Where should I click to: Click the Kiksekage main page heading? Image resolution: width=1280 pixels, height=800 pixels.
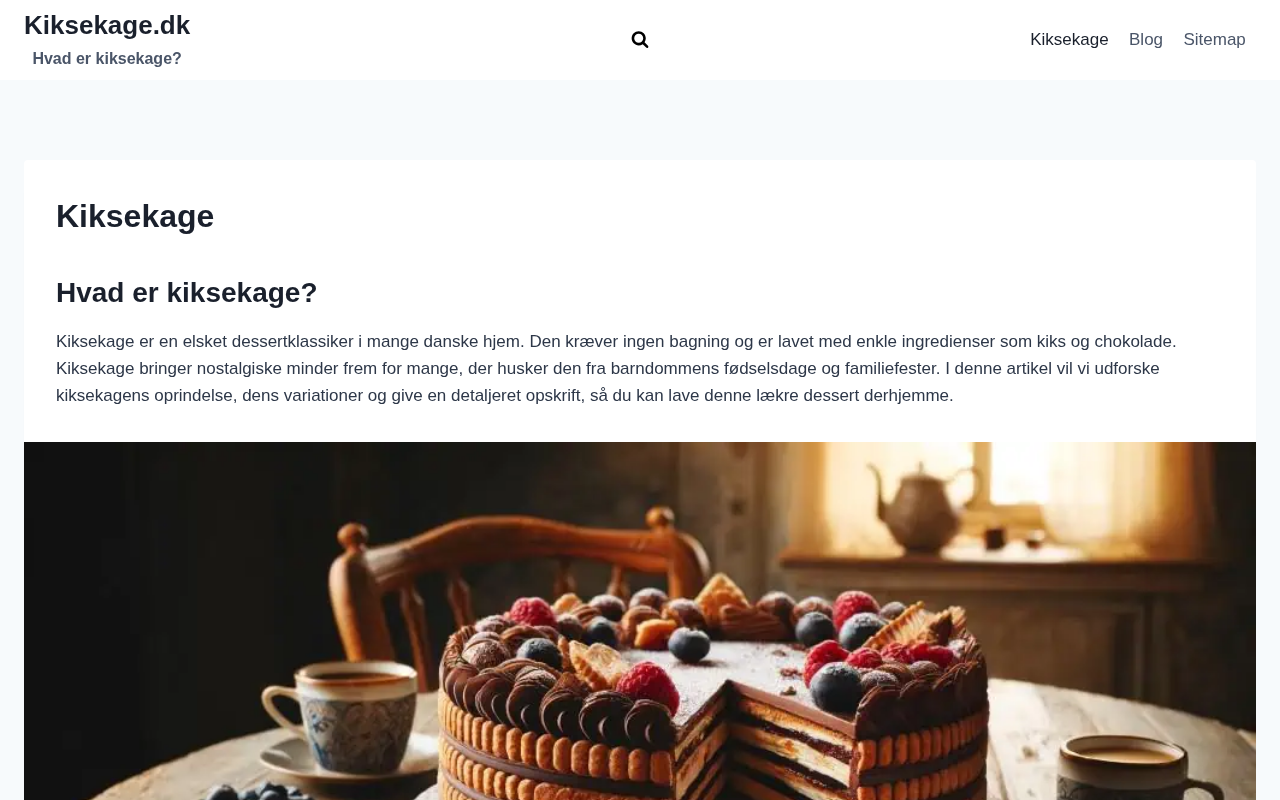(x=135, y=216)
